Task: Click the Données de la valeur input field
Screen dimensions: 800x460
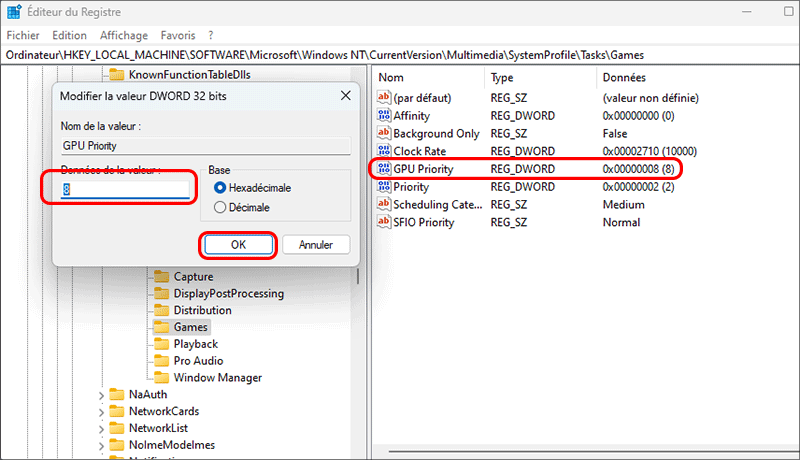Action: point(125,189)
